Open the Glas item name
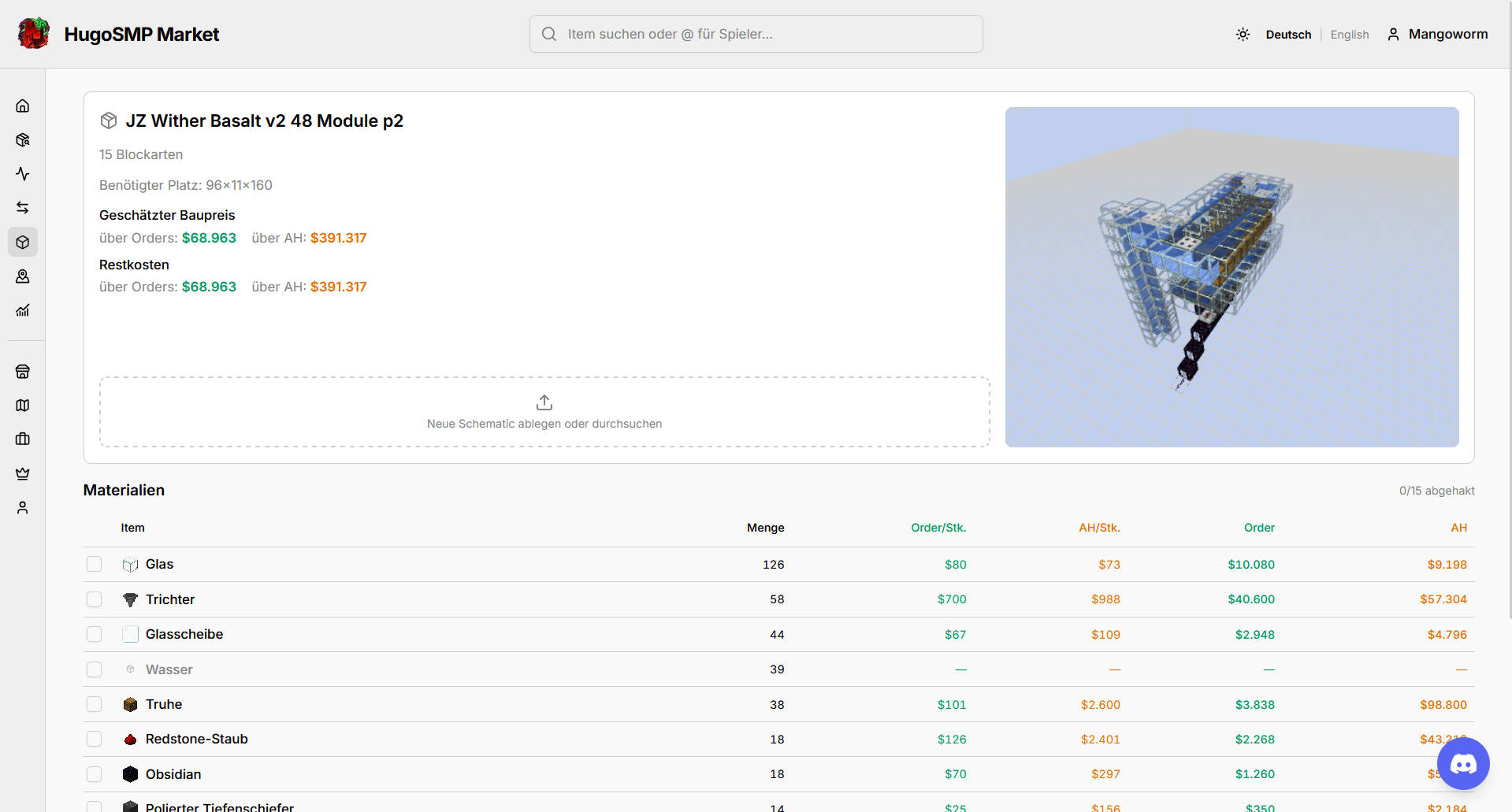The width and height of the screenshot is (1512, 812). (x=159, y=564)
